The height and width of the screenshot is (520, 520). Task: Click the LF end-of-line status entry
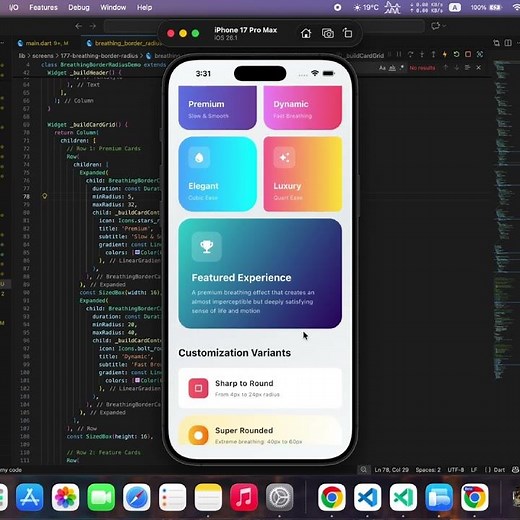[x=474, y=470]
